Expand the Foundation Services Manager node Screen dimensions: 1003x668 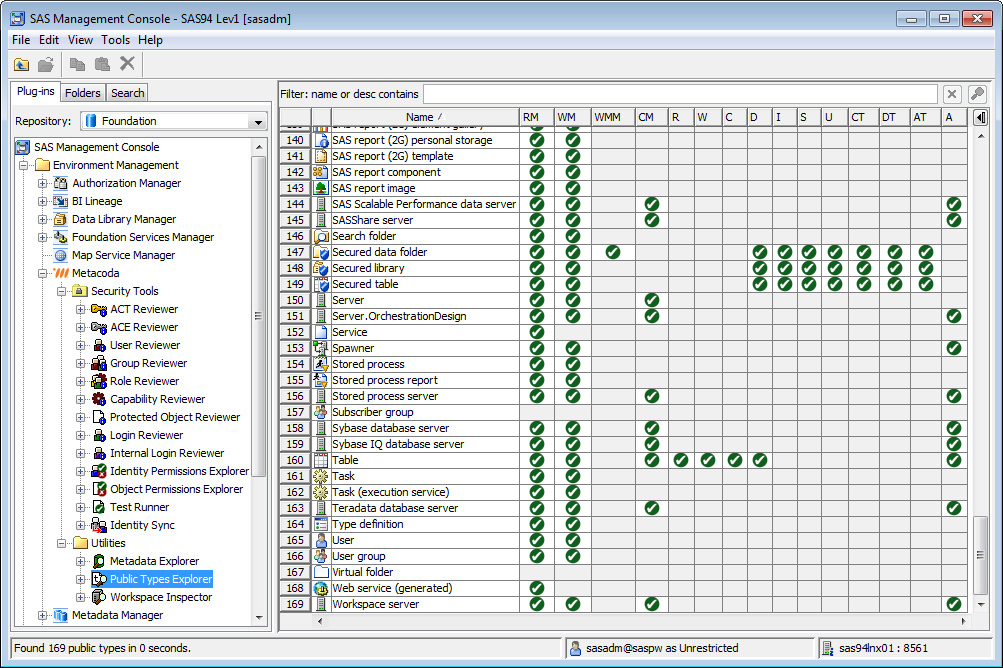pos(42,237)
